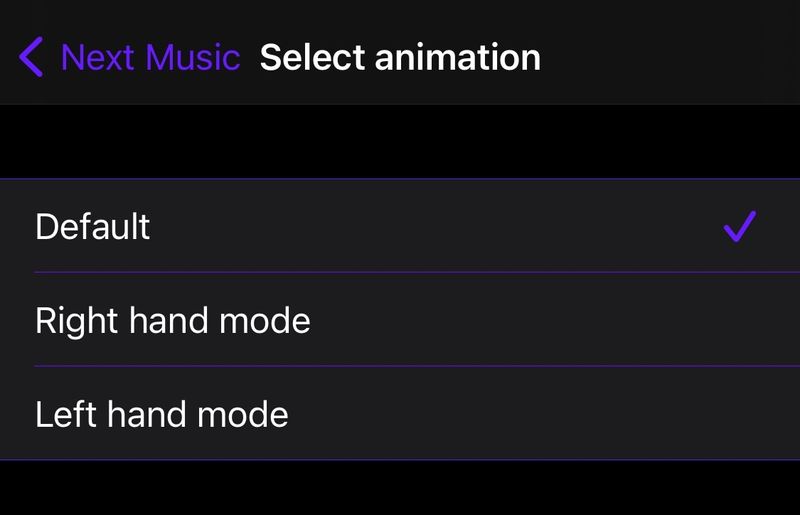Go back to Next Music settings
This screenshot has width=800, height=515.
(130, 57)
